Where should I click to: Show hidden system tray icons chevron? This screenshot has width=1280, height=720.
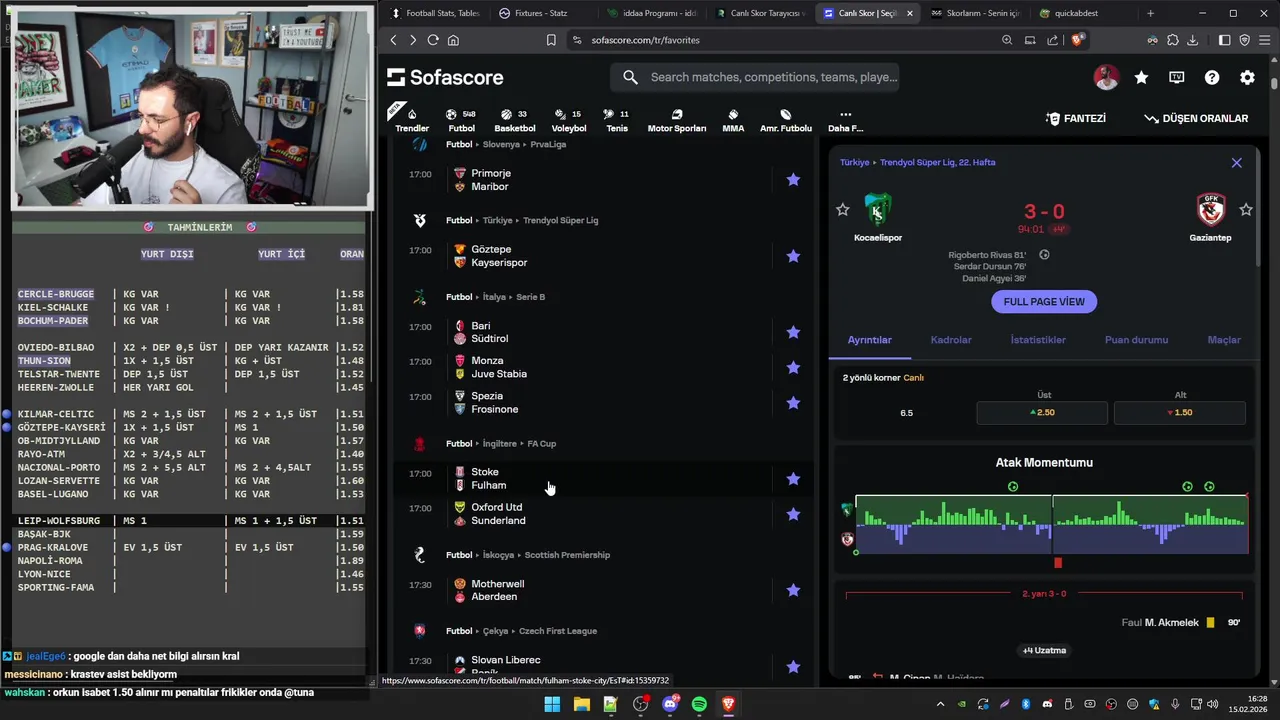coord(940,704)
